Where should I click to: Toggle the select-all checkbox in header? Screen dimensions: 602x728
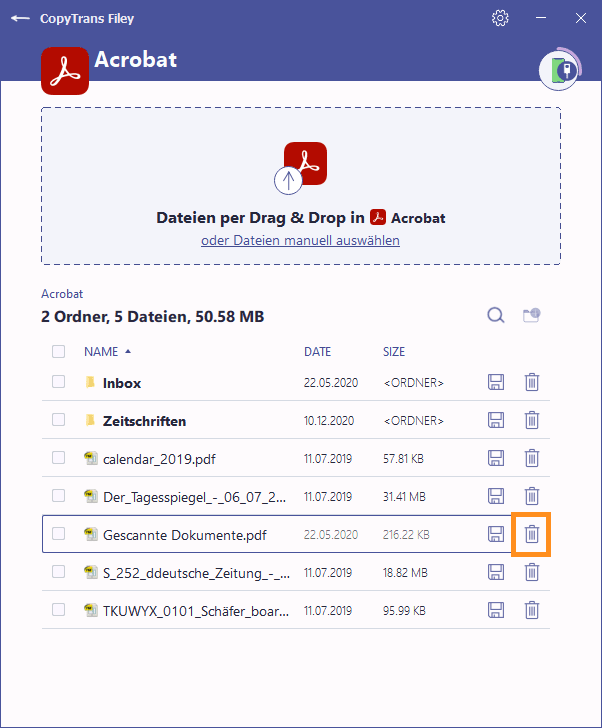point(58,351)
